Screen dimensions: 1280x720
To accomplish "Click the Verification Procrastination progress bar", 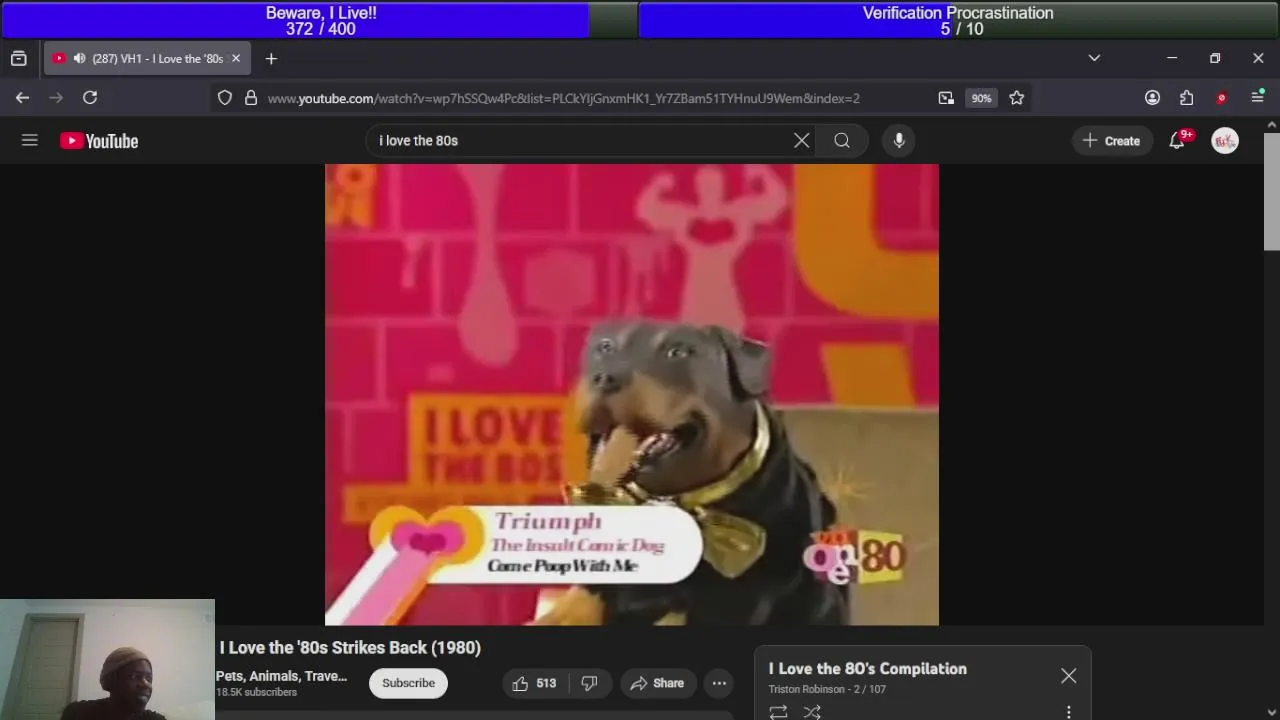I will tap(958, 20).
